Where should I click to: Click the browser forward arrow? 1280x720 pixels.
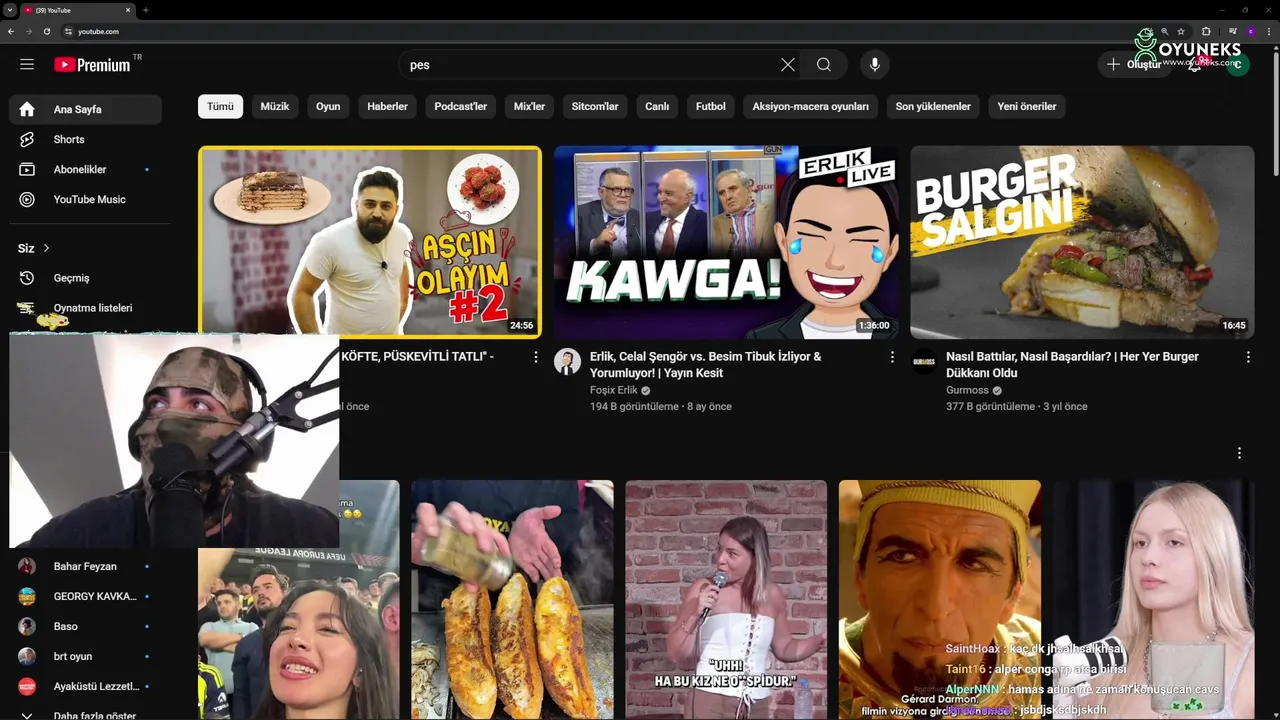click(x=28, y=31)
